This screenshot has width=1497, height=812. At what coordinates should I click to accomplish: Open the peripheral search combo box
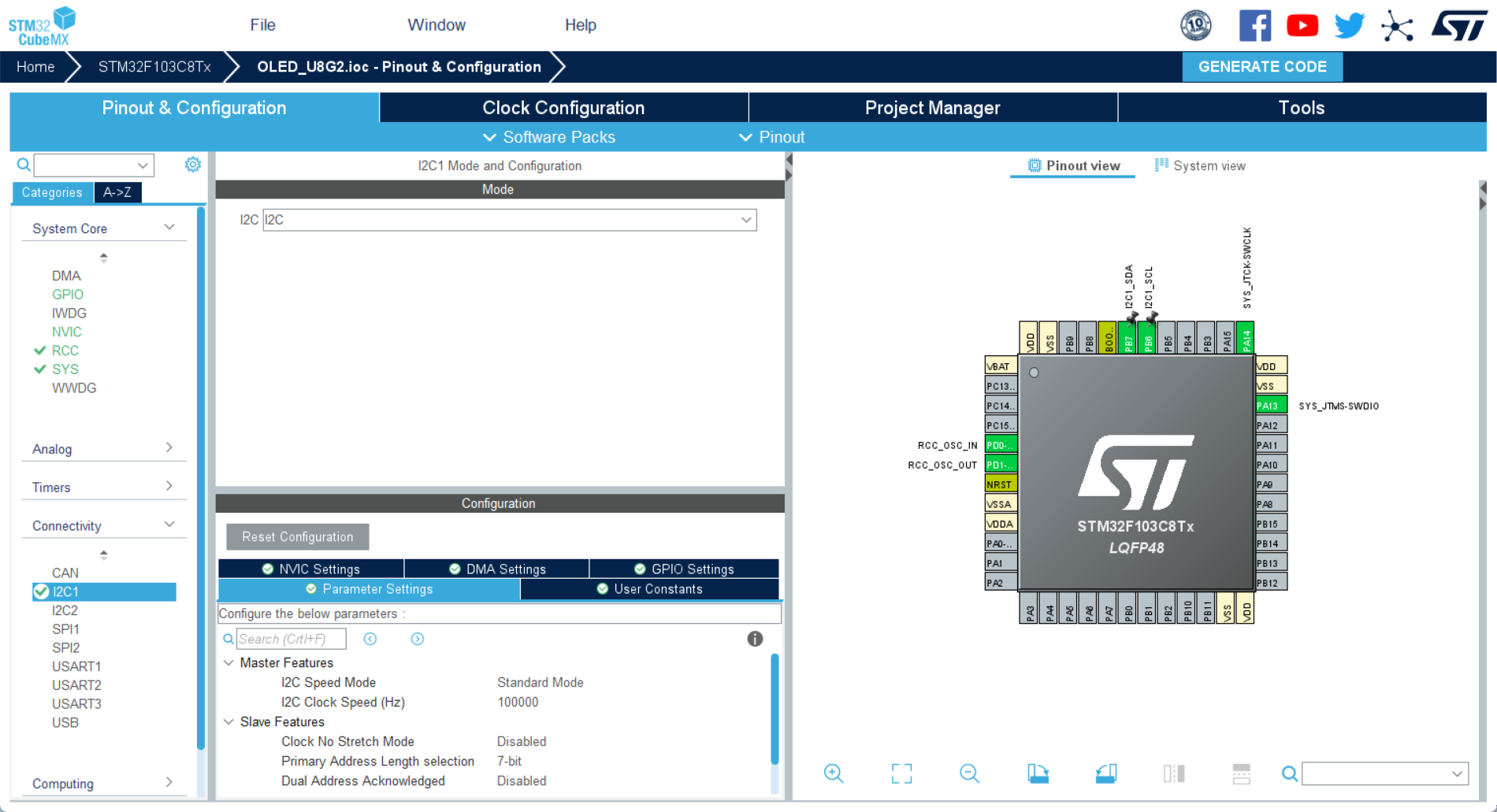click(x=94, y=165)
